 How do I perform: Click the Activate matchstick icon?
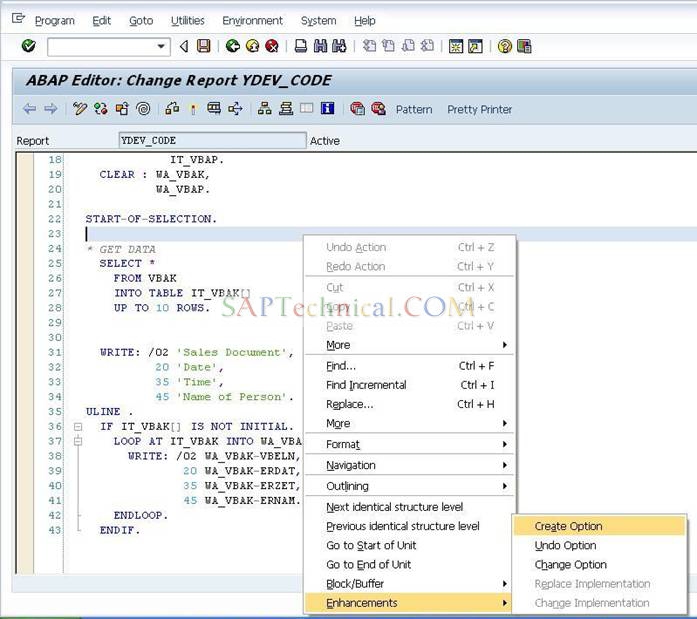(193, 109)
